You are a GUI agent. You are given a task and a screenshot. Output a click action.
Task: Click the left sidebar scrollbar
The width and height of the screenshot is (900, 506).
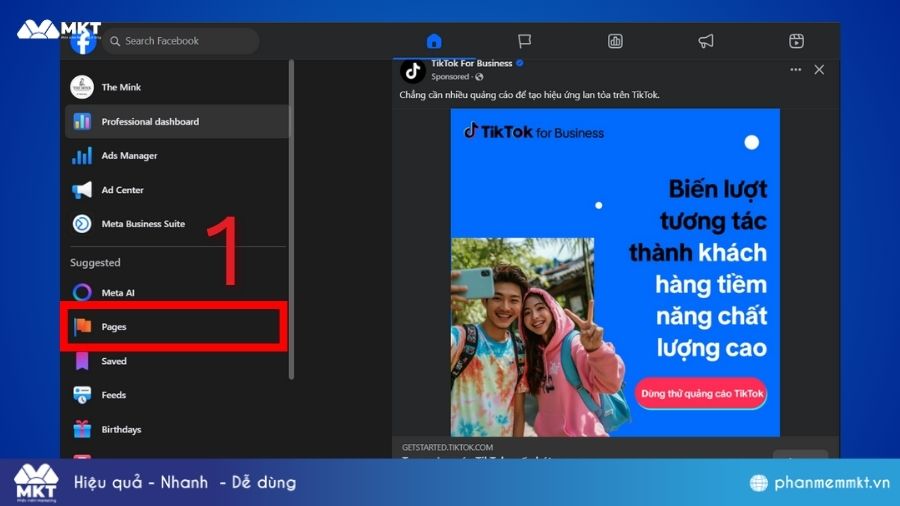[292, 219]
